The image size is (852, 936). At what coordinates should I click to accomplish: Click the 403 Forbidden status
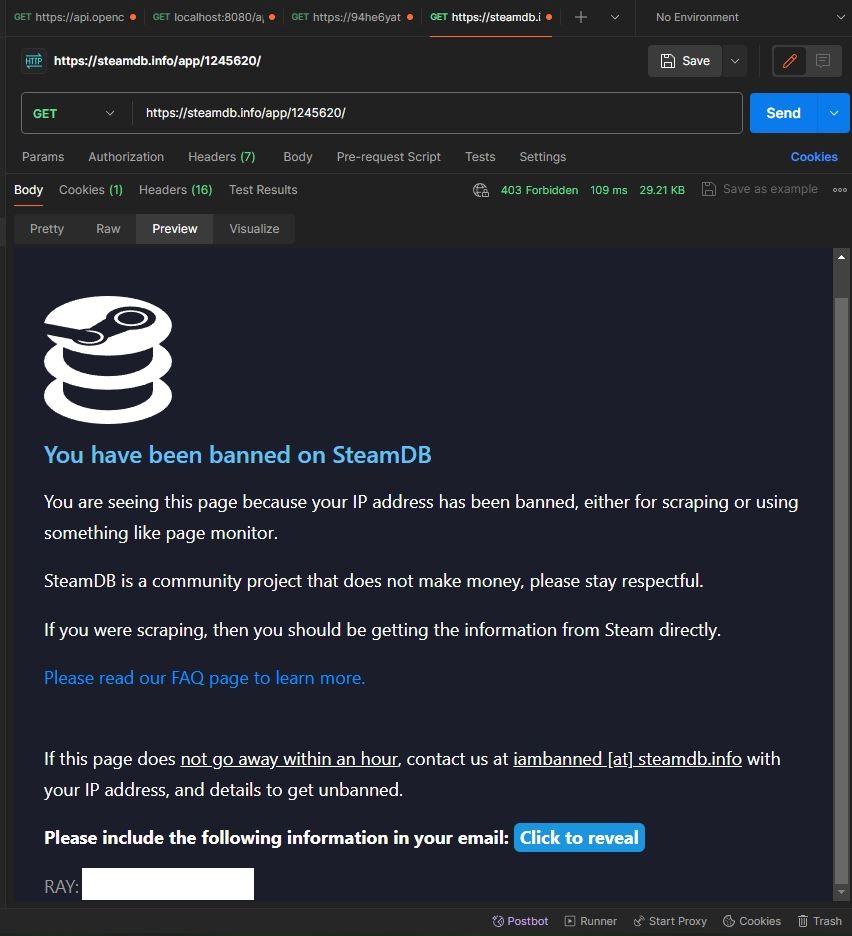click(x=539, y=190)
